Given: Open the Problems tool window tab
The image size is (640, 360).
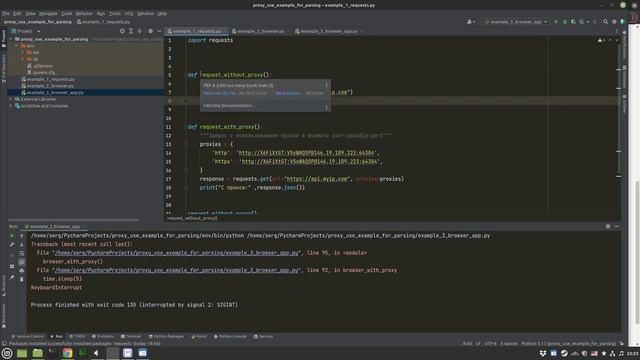Looking at the screenshot, I should (103, 336).
